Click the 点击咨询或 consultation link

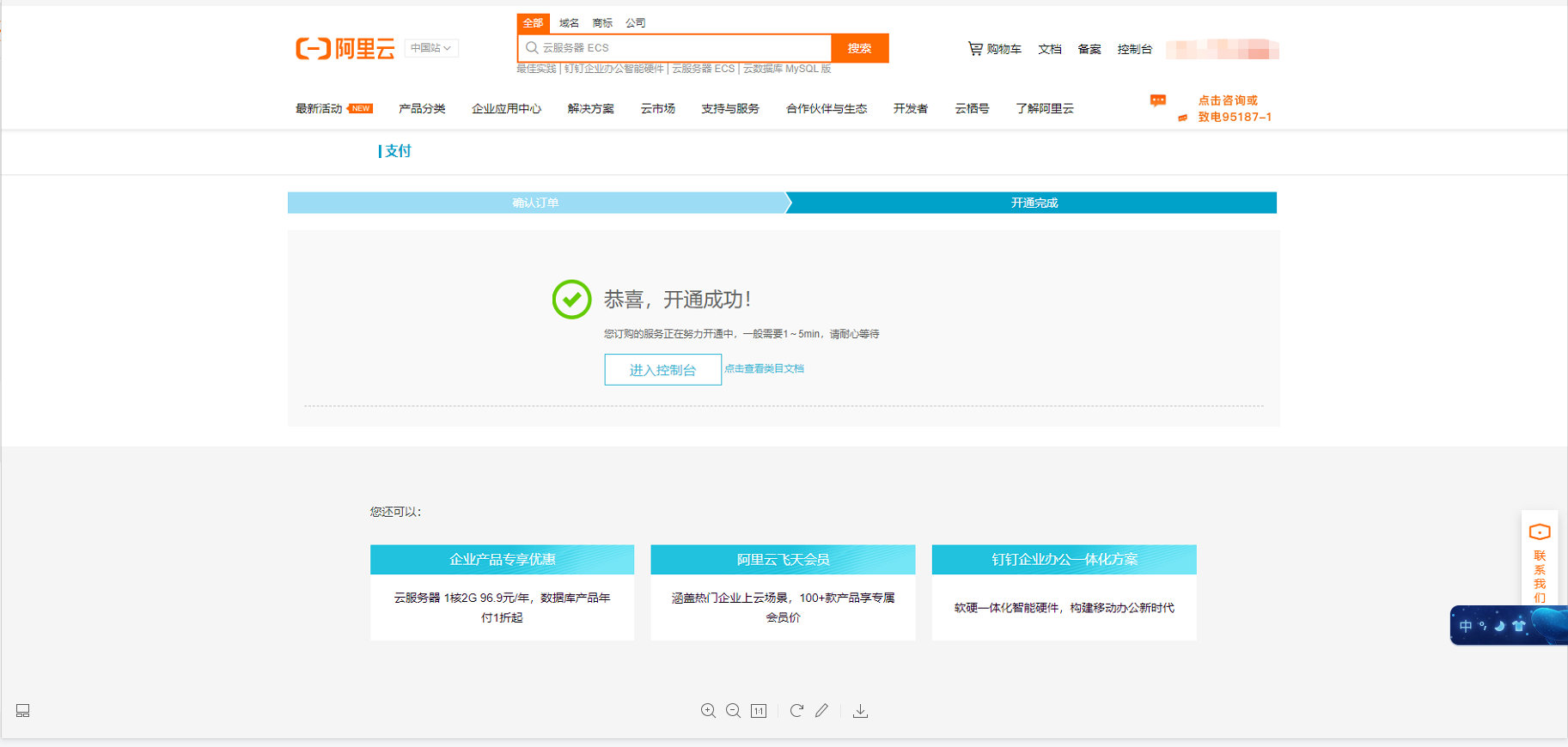[1228, 100]
